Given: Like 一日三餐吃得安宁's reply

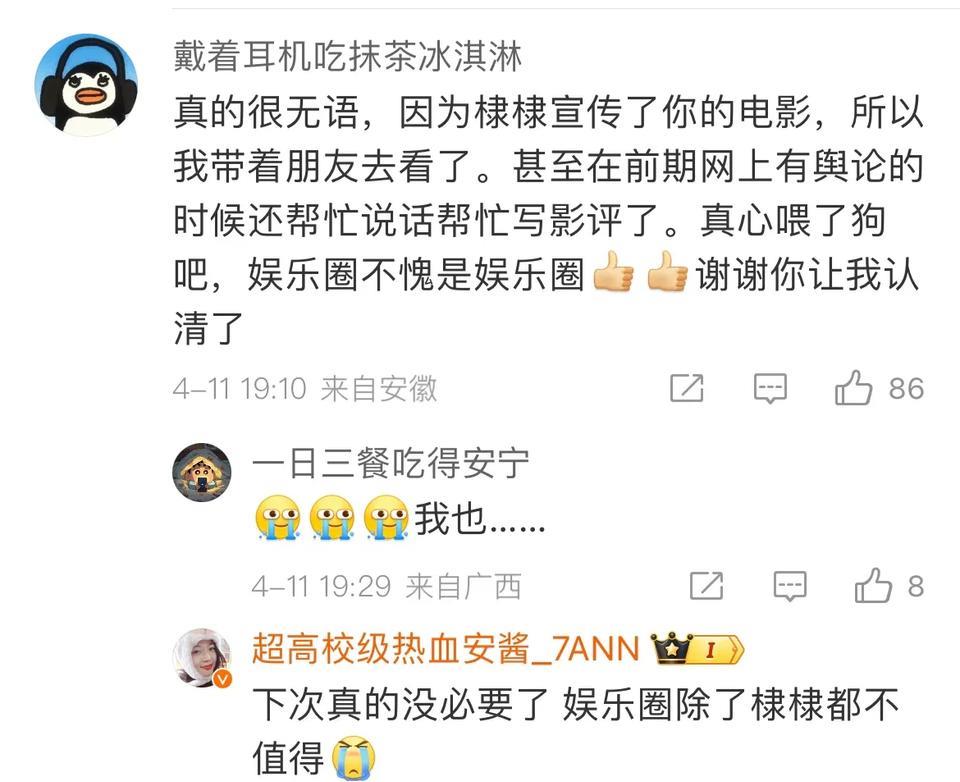Looking at the screenshot, I should coord(873,585).
